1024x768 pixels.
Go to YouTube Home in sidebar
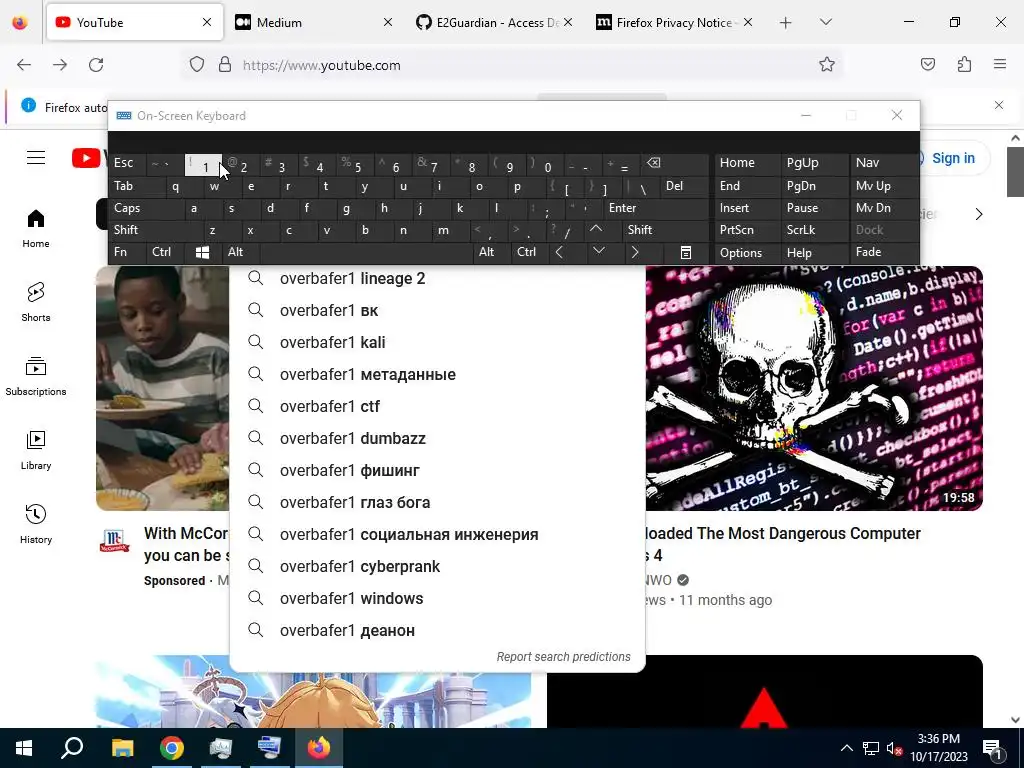(x=36, y=229)
